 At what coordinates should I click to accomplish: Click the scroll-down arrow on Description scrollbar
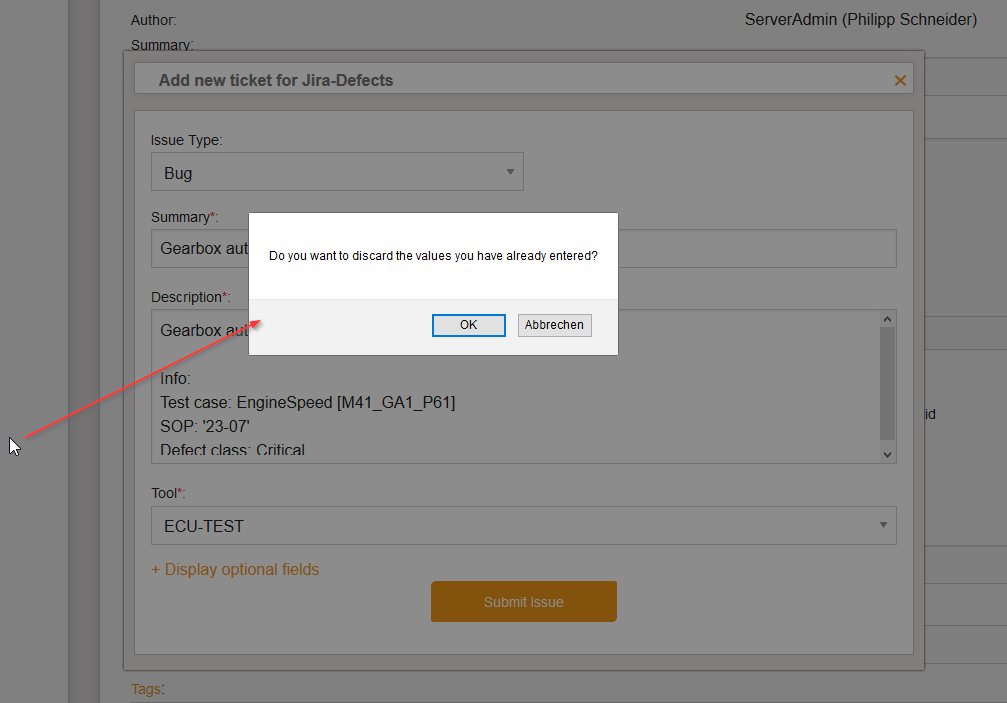pyautogui.click(x=887, y=454)
